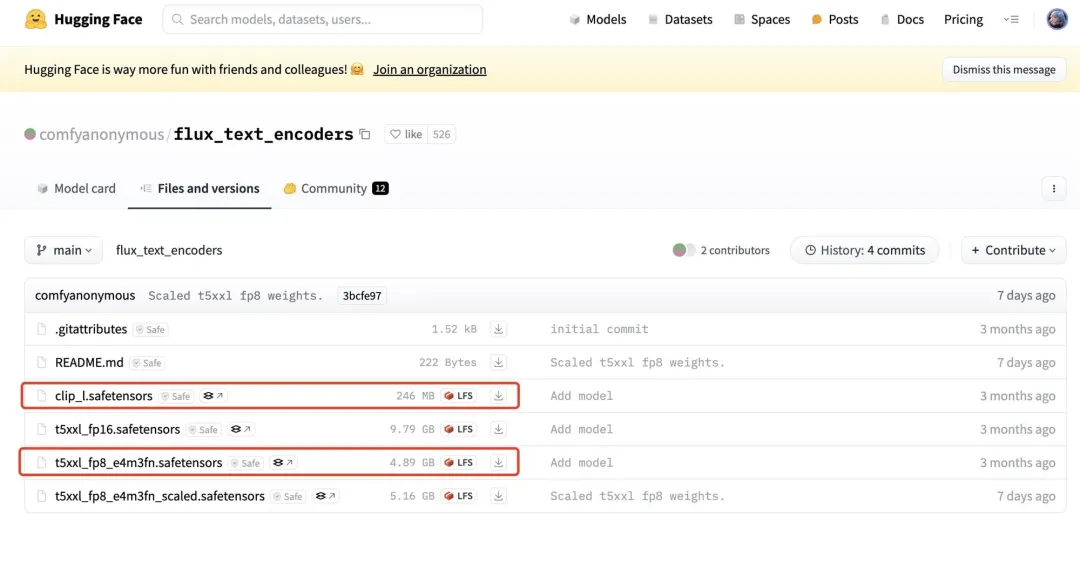Dismiss the organization banner message
The width and height of the screenshot is (1080, 576).
point(1004,70)
